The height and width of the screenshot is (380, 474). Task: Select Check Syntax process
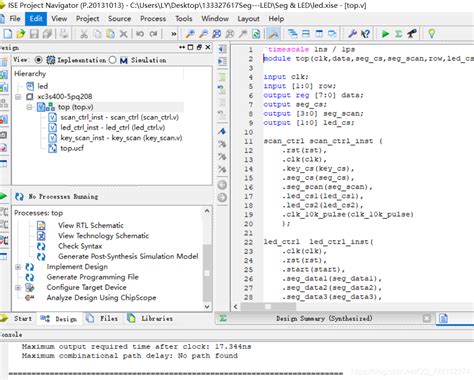(80, 246)
